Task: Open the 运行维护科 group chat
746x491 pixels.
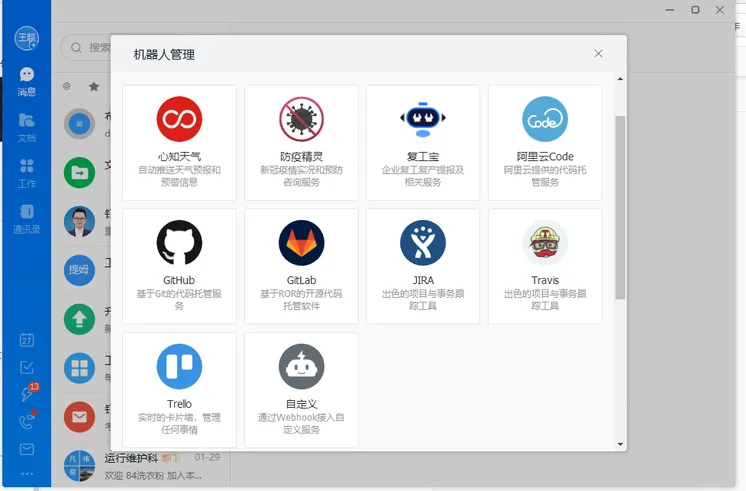Action: [141, 466]
